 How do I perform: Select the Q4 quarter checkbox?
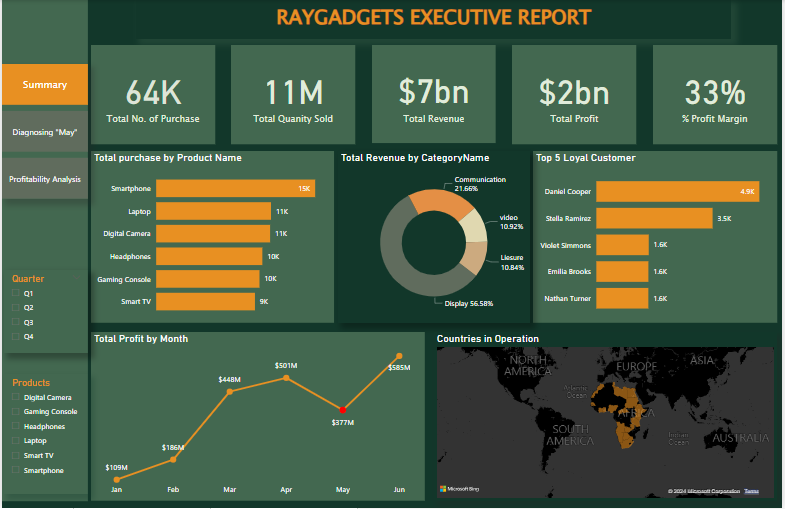(x=15, y=337)
